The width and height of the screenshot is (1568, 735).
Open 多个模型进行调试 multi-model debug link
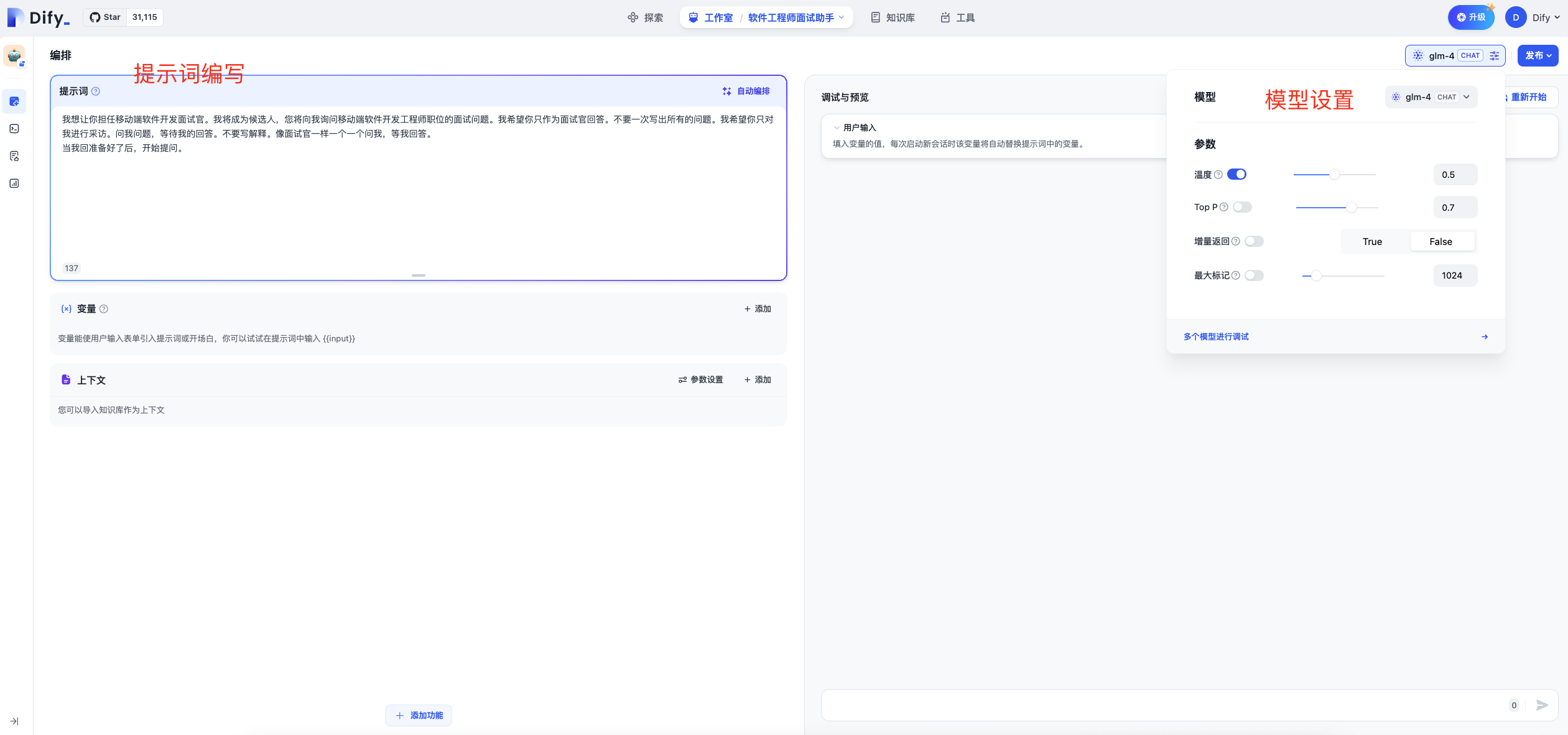(1216, 337)
